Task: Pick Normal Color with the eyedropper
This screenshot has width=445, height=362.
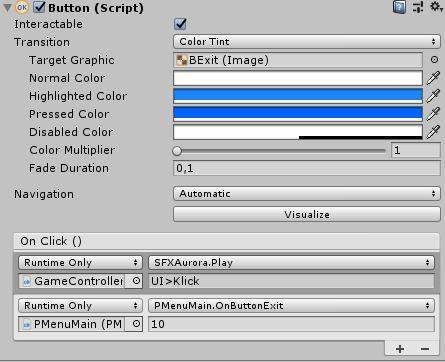Action: click(x=433, y=78)
